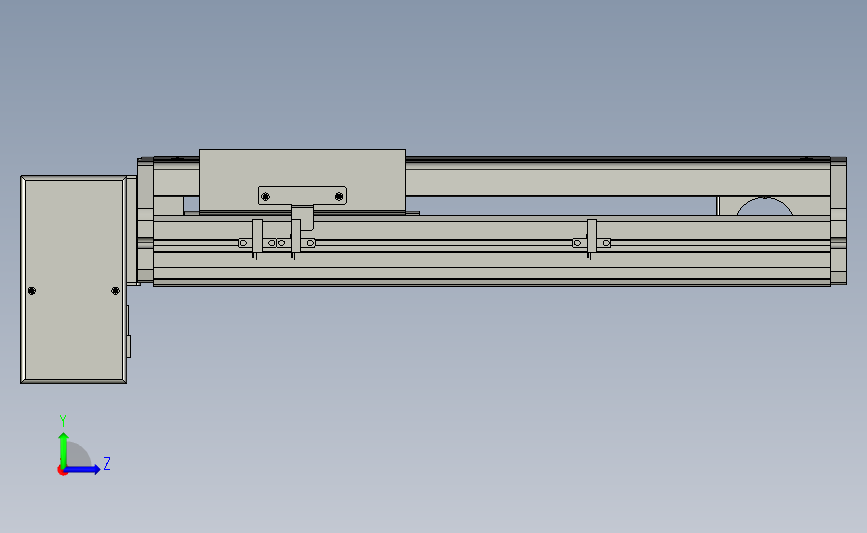Select the right end cap of the actuator

[x=838, y=221]
